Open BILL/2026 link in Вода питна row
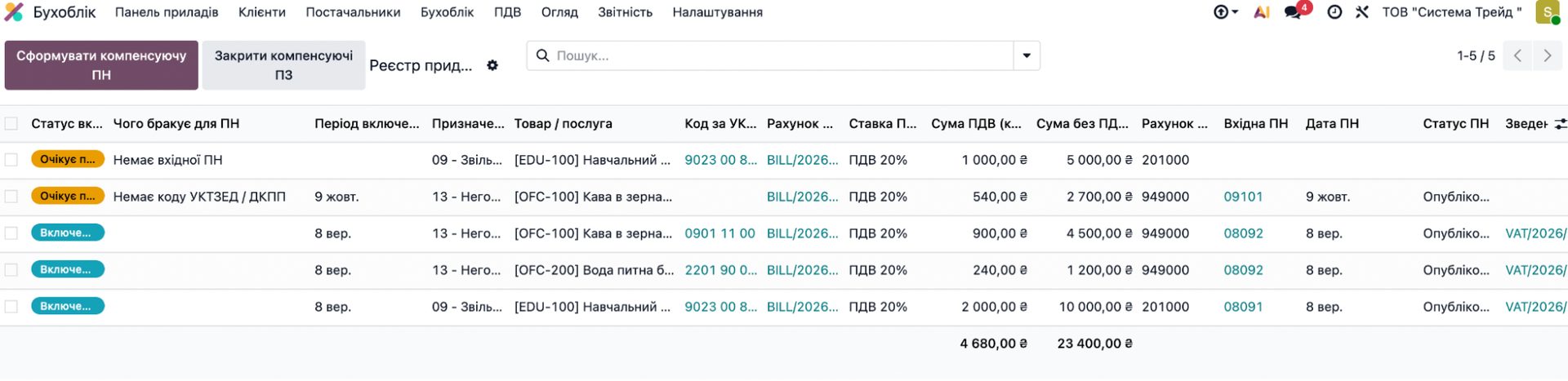 [802, 270]
